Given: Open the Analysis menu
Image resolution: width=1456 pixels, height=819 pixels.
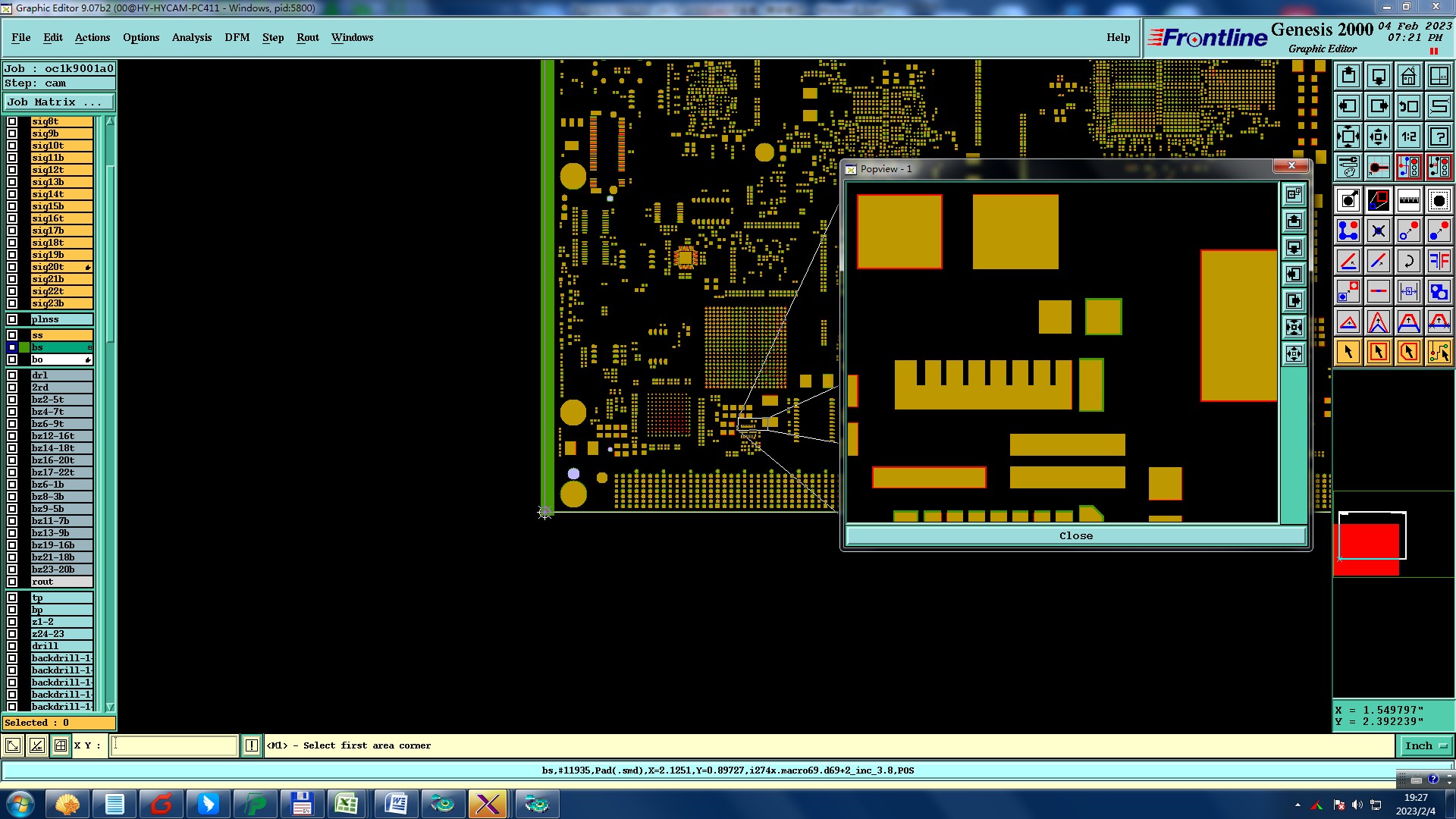Looking at the screenshot, I should [191, 37].
